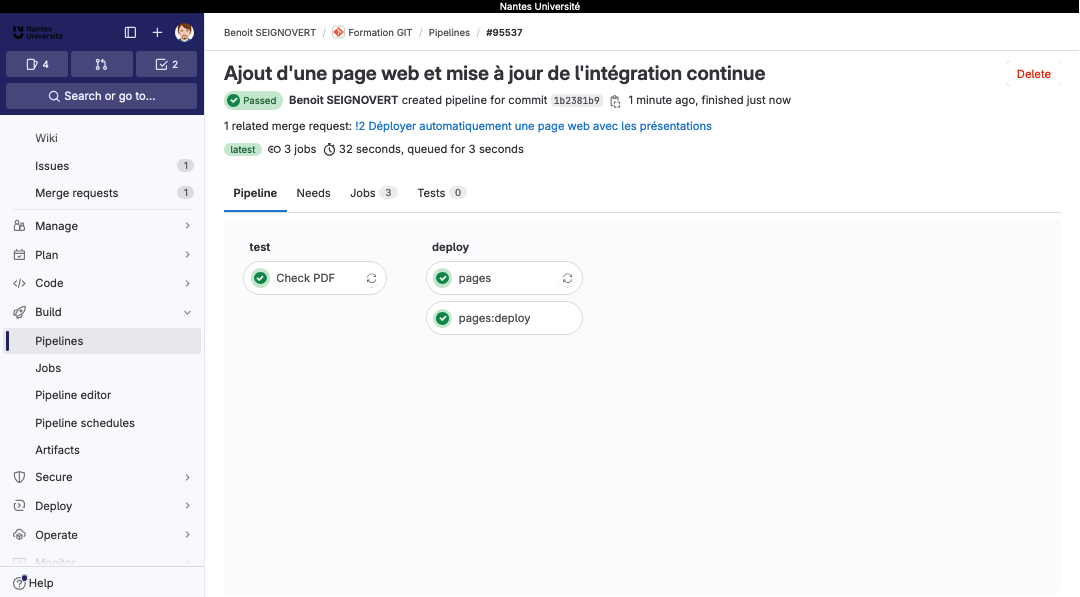
Task: Open the Help menu
Action: [x=33, y=583]
